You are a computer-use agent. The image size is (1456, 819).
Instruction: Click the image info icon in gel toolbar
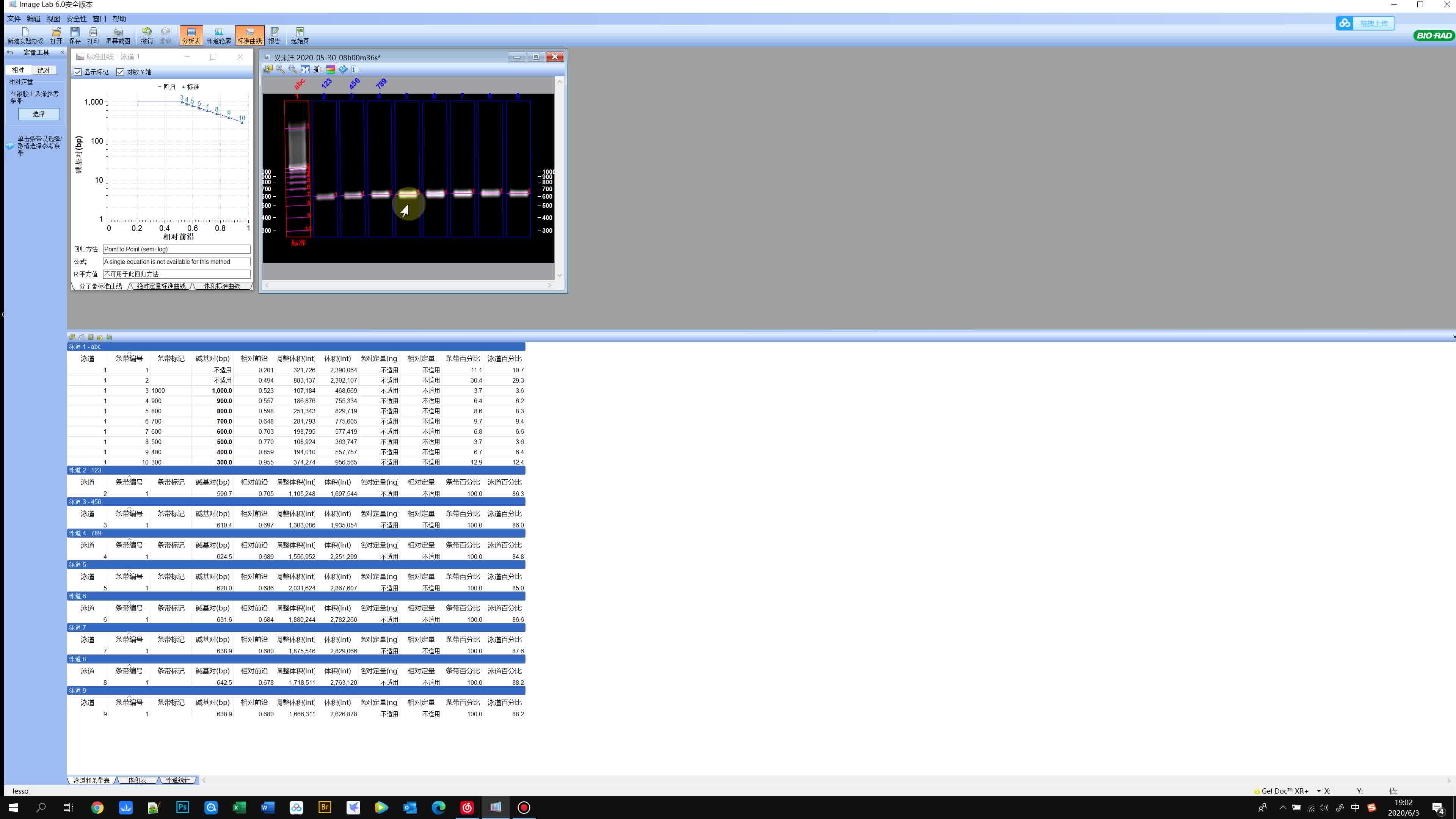(356, 69)
